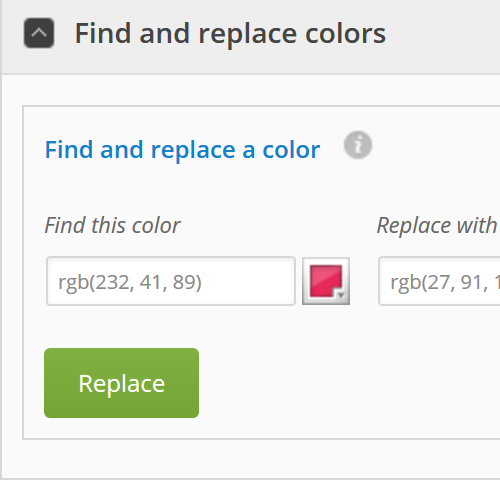Place cursor in the Replace with textbox
500x500 pixels.
(439, 281)
